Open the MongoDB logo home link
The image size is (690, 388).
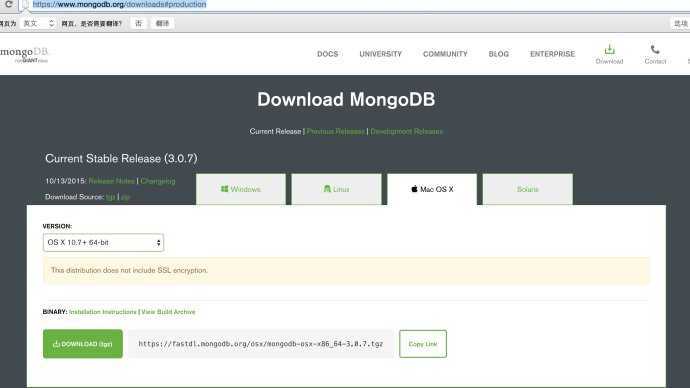(24, 55)
